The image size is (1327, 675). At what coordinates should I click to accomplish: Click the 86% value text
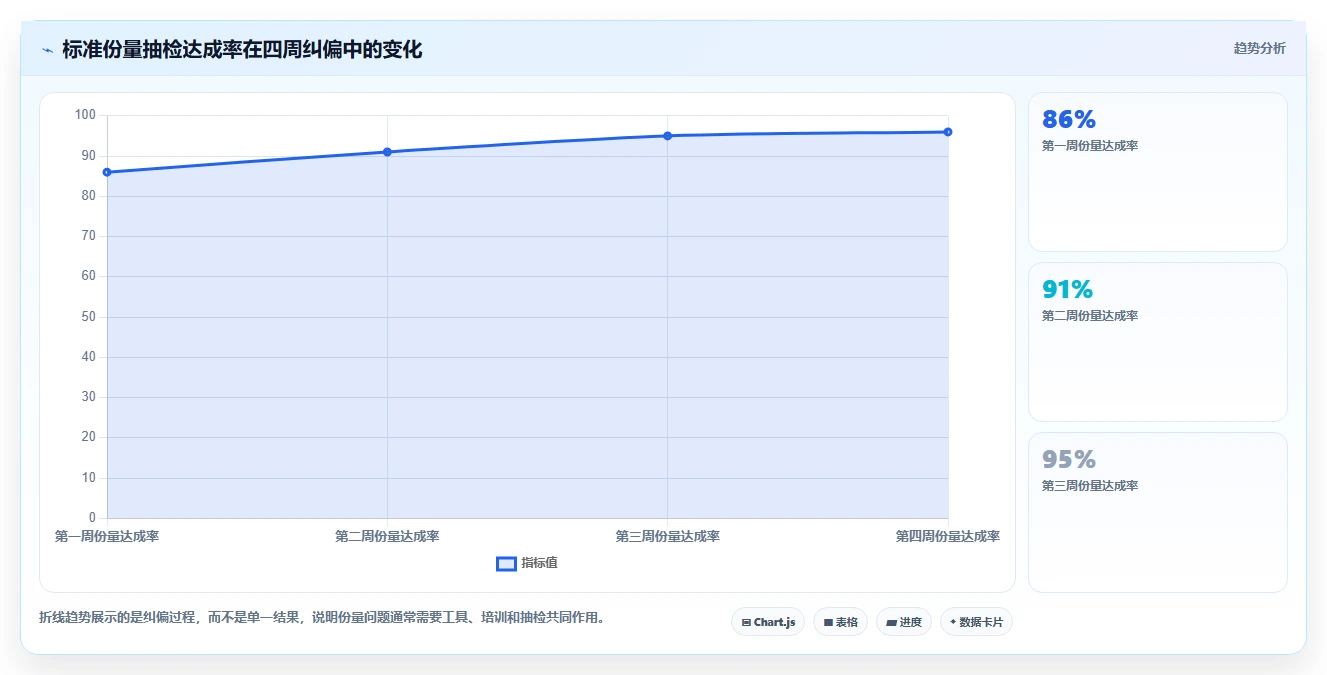(1069, 120)
